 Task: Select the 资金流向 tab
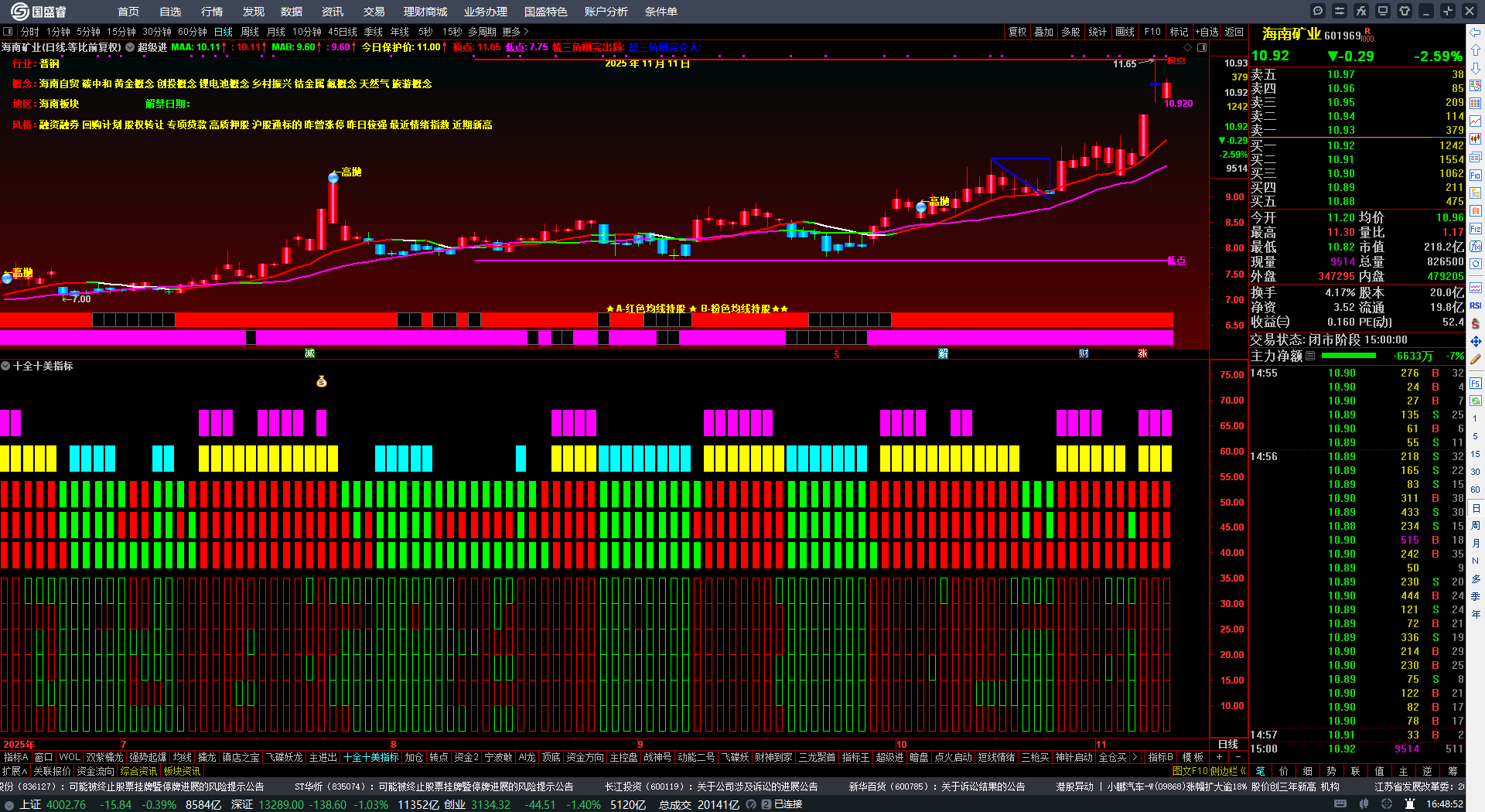click(x=95, y=771)
